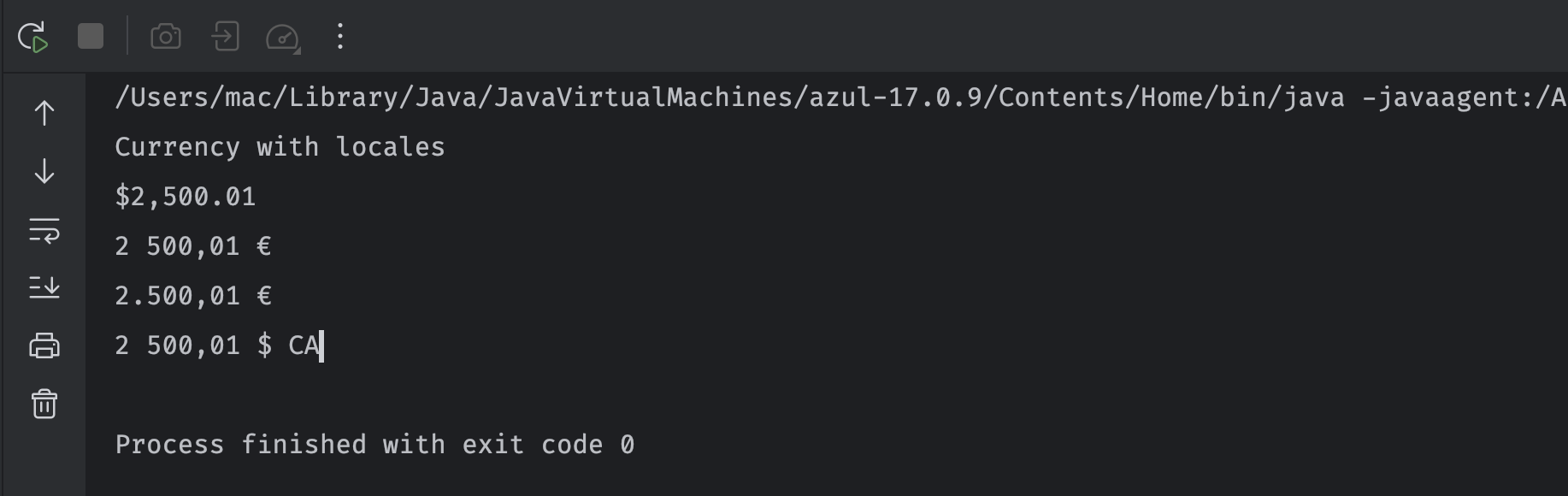Stop the process with the square Stop icon

(91, 37)
